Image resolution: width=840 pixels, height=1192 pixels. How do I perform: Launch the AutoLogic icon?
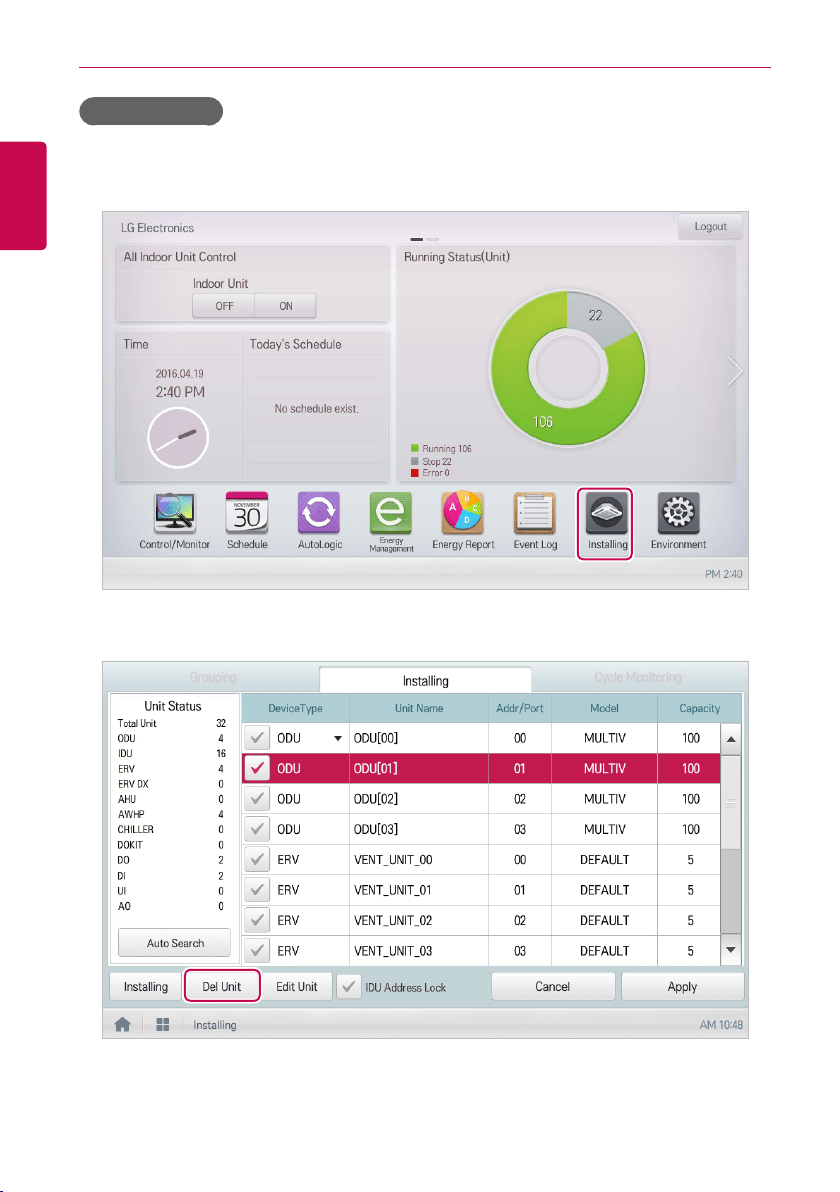pos(319,514)
